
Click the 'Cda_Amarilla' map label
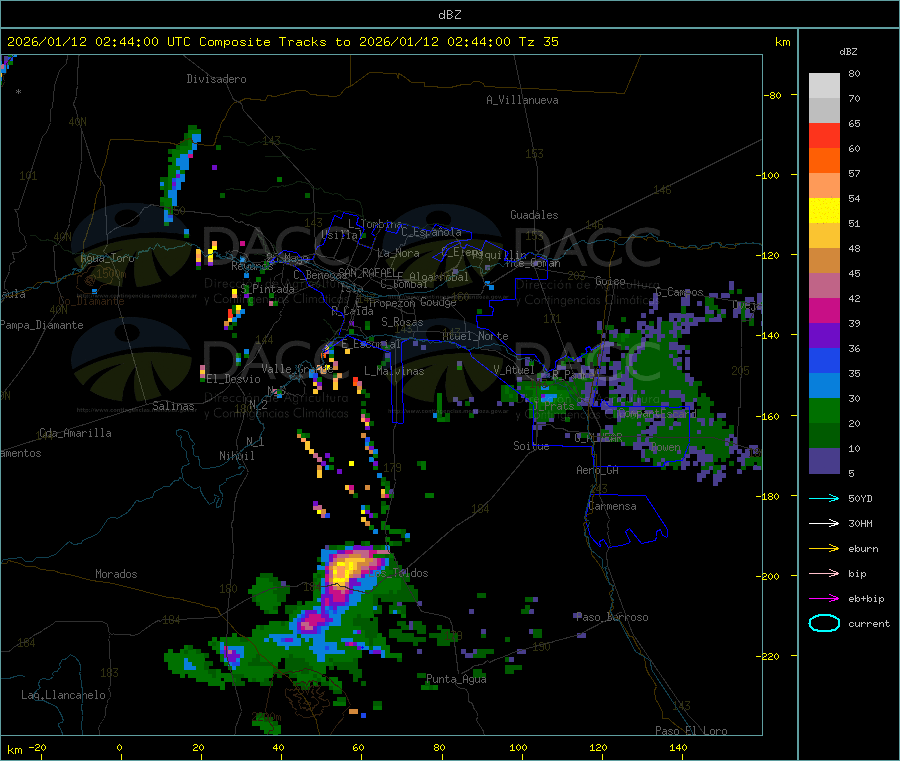tap(75, 433)
